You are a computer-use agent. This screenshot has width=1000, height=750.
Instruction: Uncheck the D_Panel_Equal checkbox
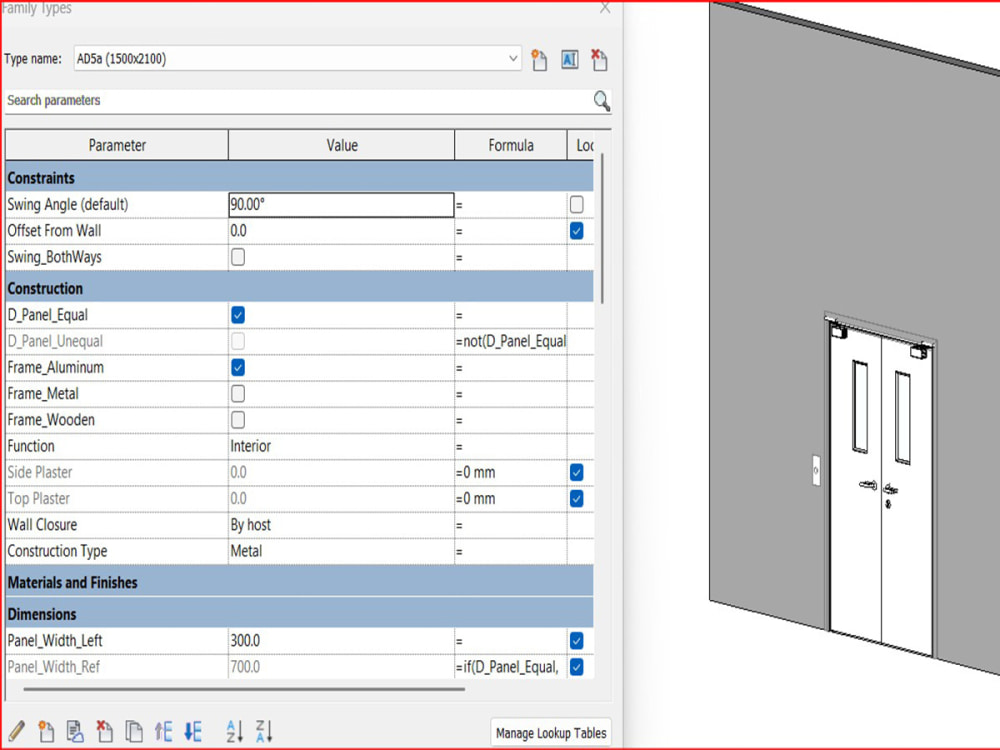pyautogui.click(x=238, y=315)
